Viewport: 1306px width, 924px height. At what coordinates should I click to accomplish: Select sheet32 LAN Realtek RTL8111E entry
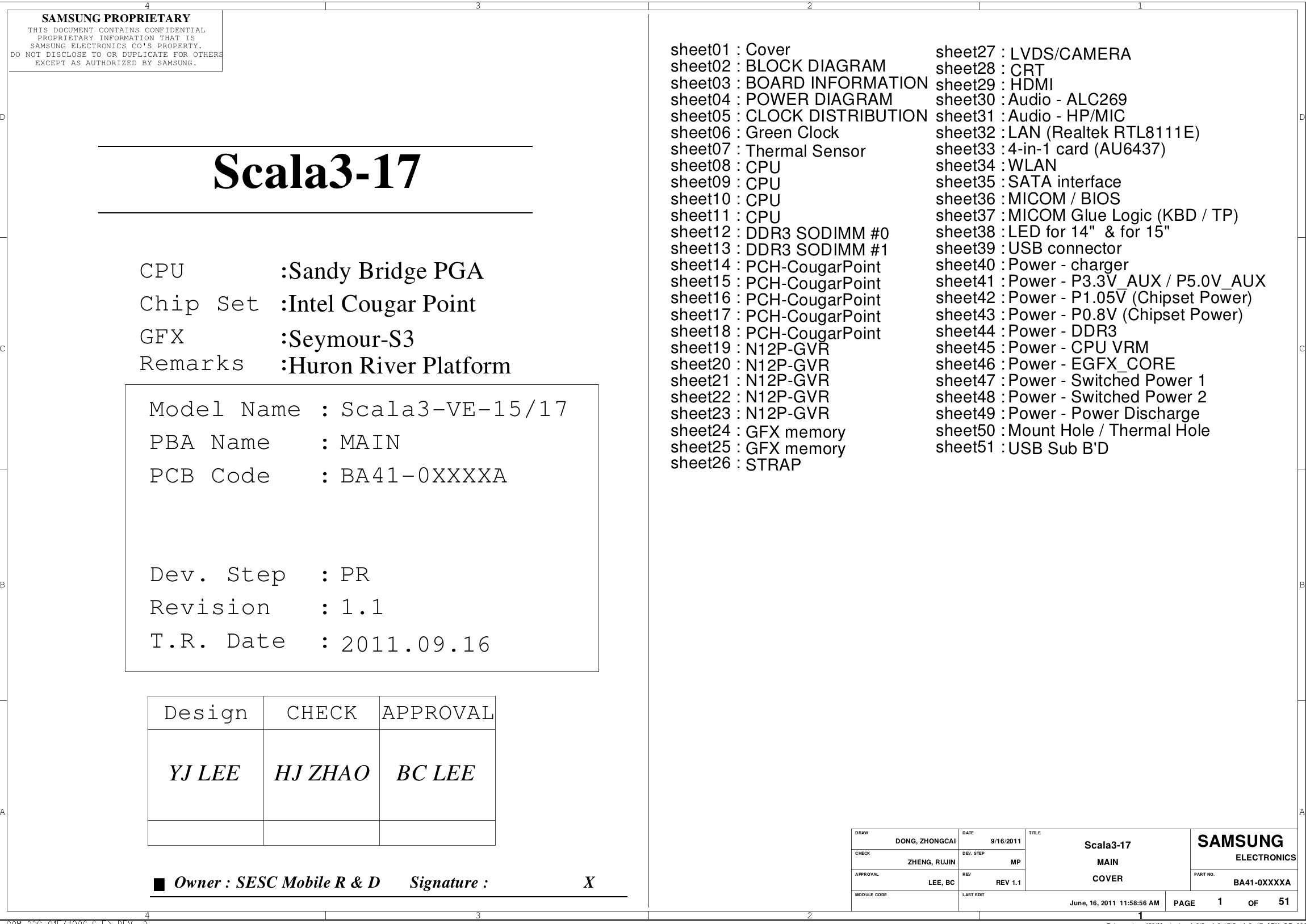pos(1067,133)
